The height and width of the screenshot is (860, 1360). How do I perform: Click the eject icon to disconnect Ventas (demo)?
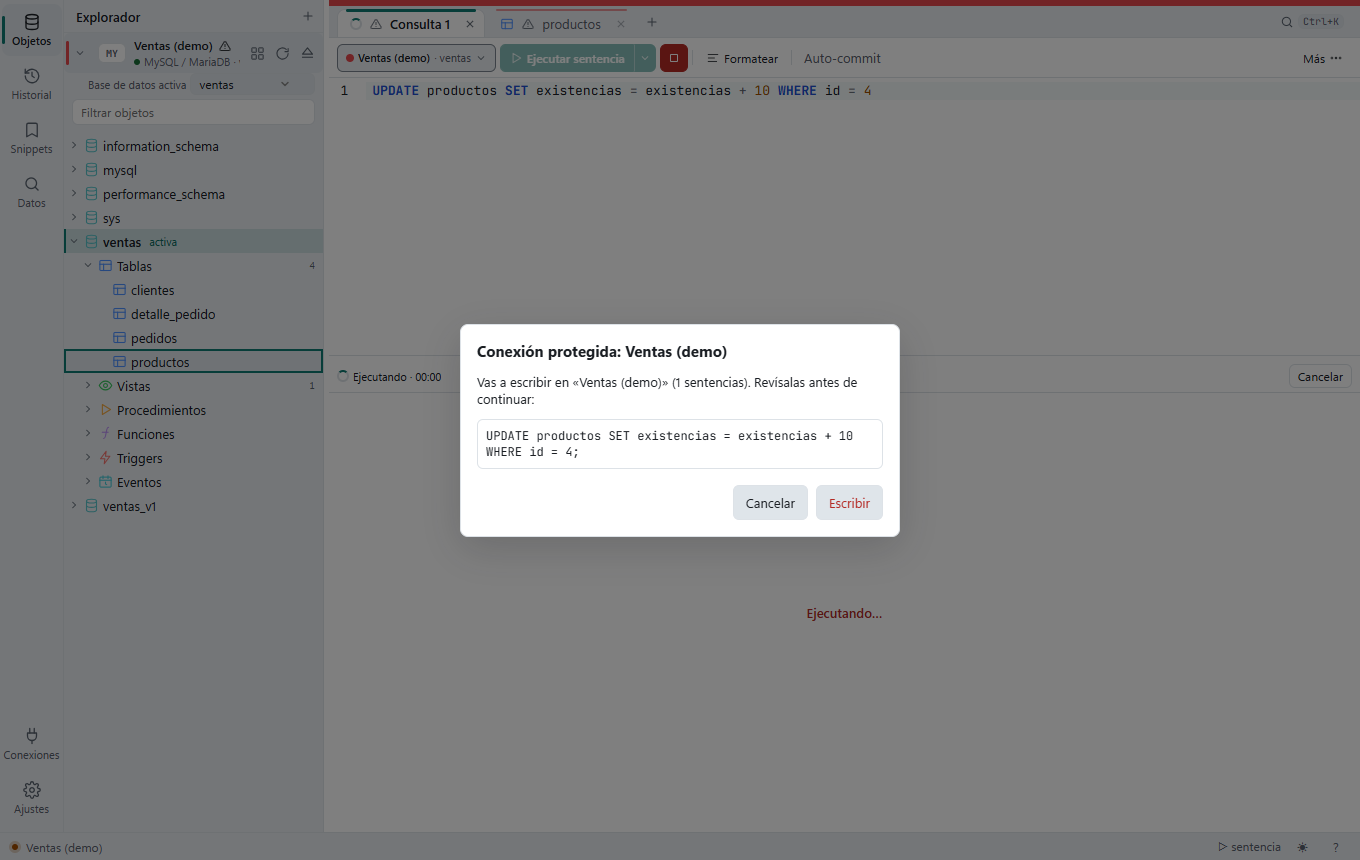(307, 53)
